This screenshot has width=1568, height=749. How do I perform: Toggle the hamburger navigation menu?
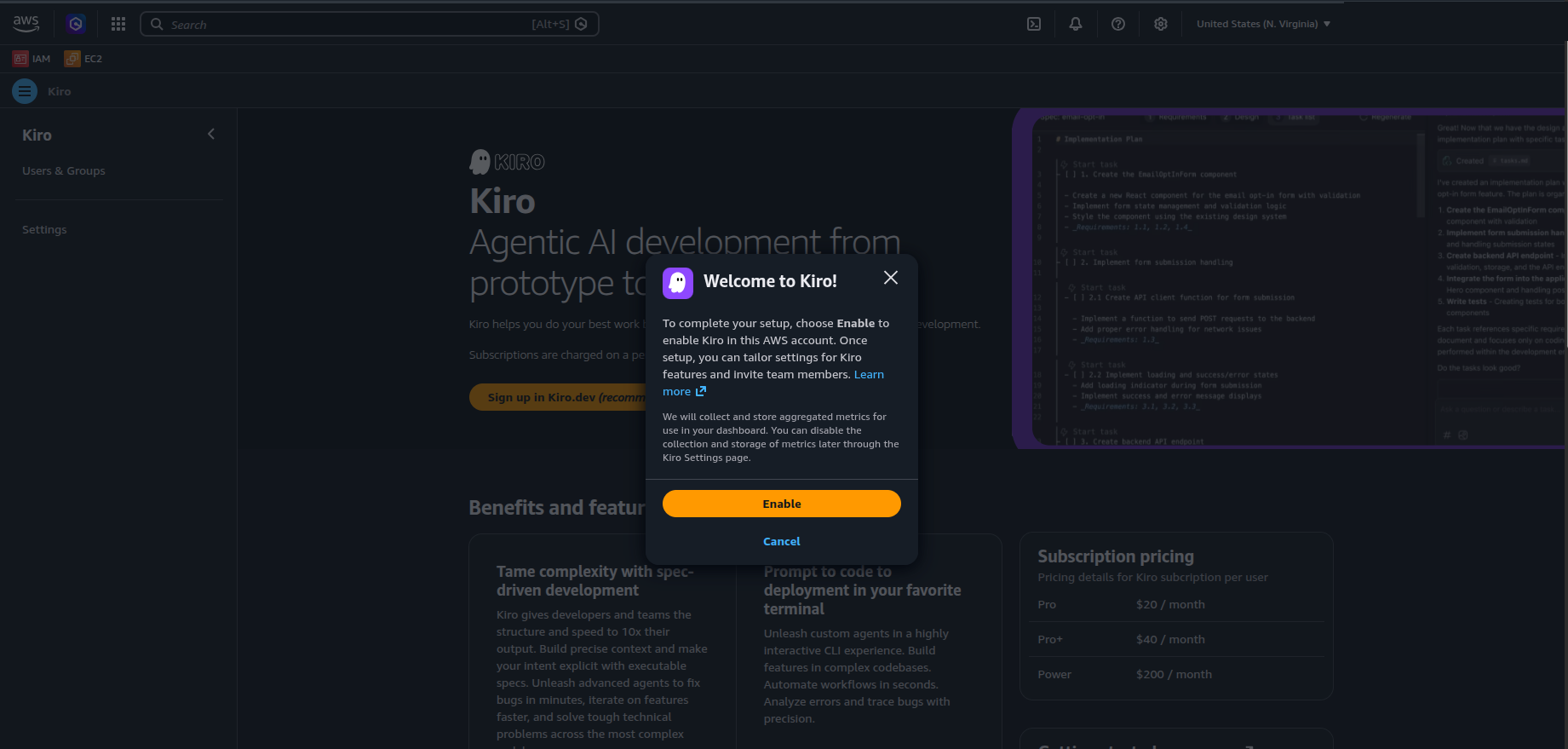pos(25,91)
